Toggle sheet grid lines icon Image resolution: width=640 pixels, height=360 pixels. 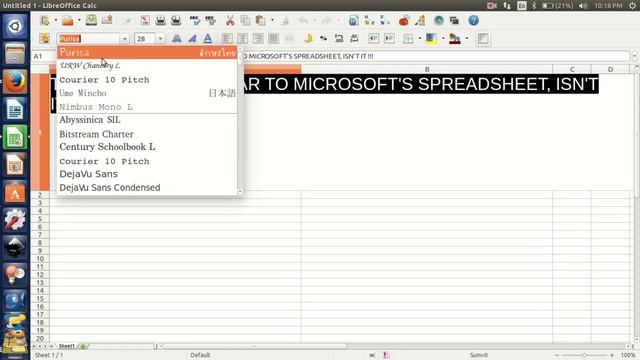[x=483, y=39]
